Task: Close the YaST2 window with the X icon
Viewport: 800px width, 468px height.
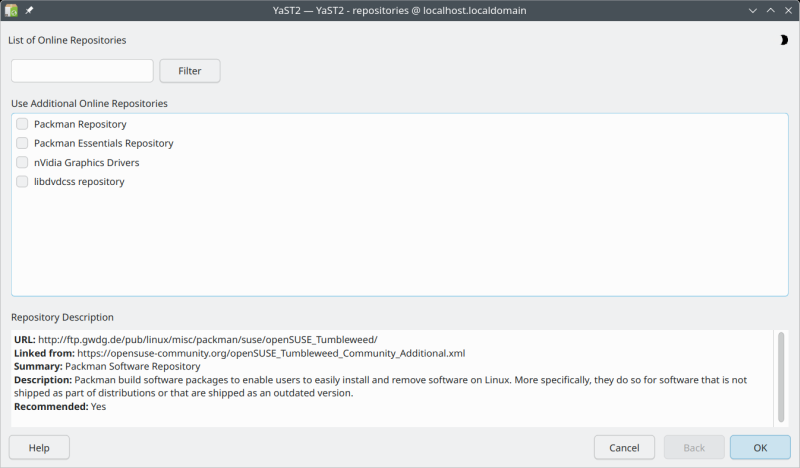Action: tap(788, 10)
